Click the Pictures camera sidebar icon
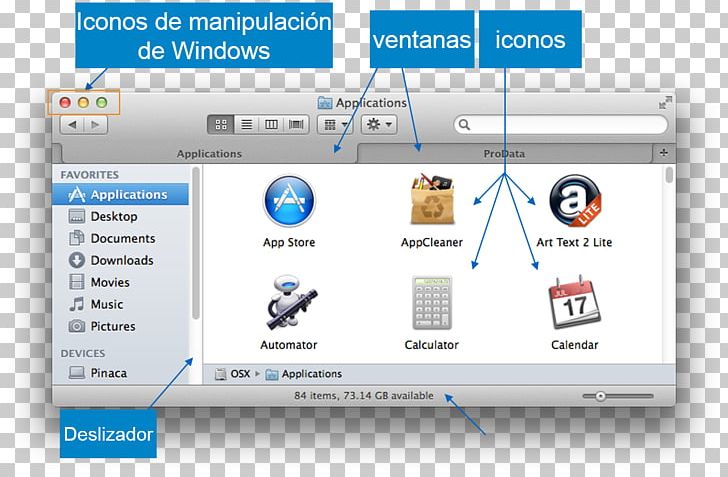The width and height of the screenshot is (728, 477). click(77, 327)
